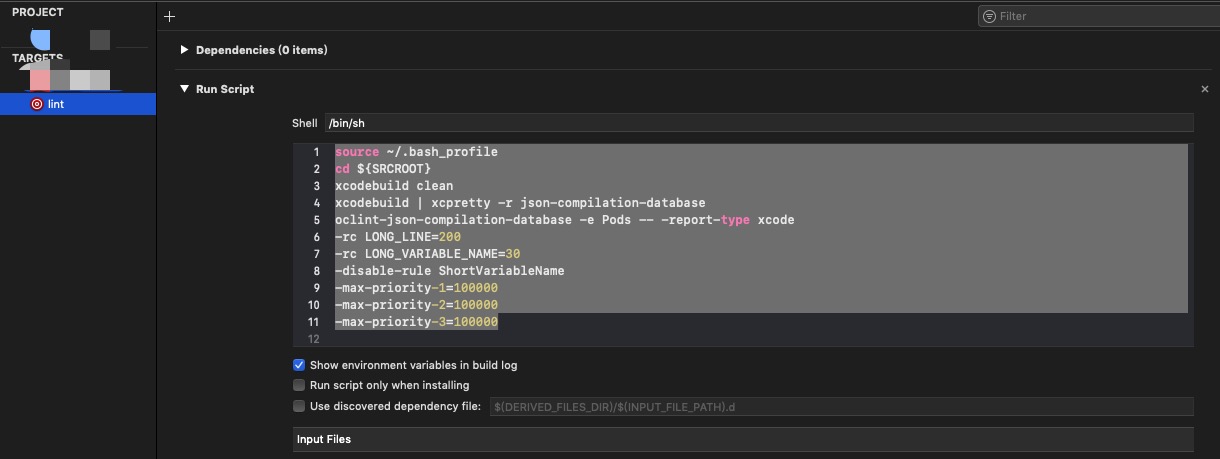The width and height of the screenshot is (1220, 459).
Task: Click the plus add build phase button
Action: pos(169,16)
